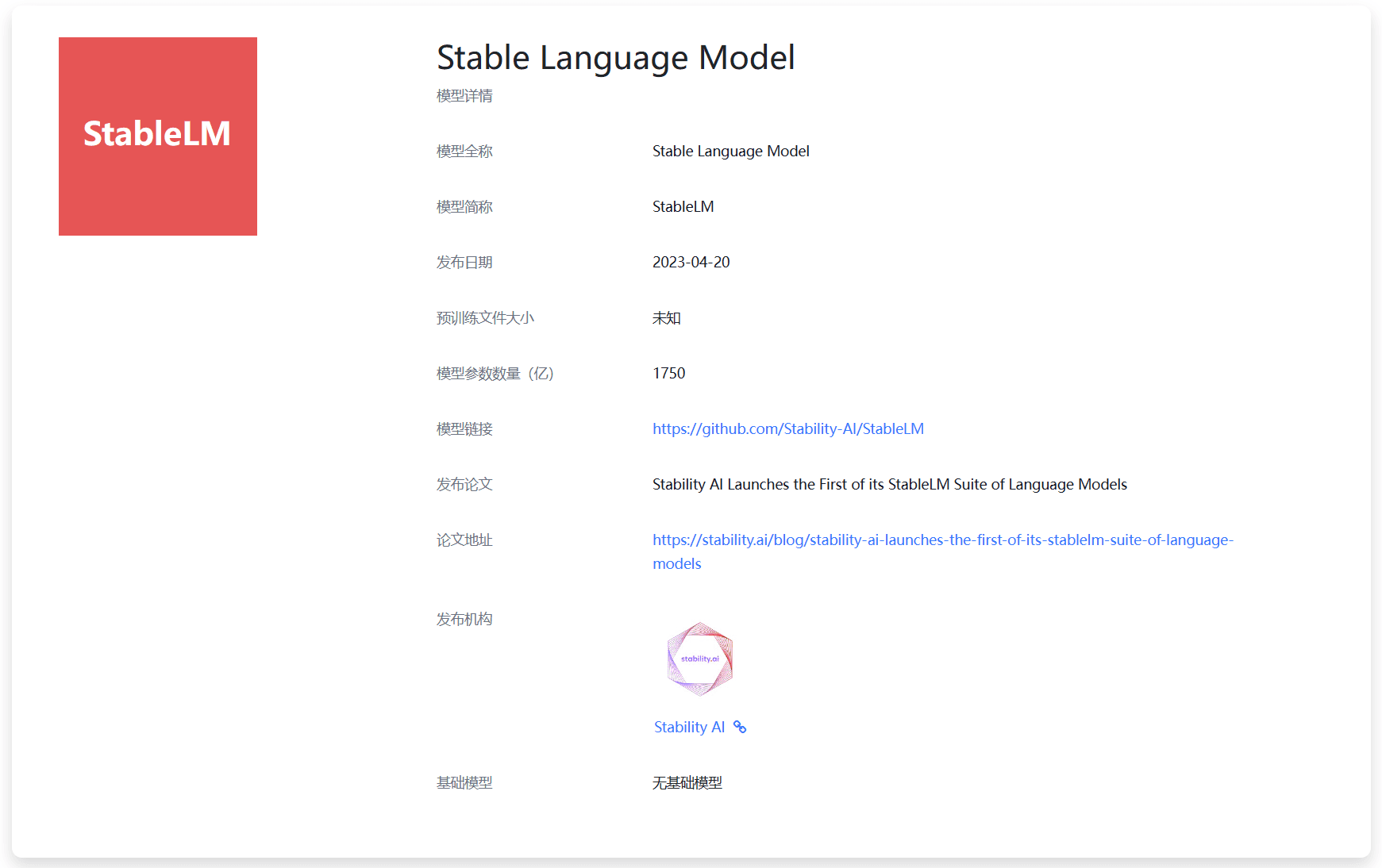
Task: Select the 模型详情 section label
Action: click(464, 95)
